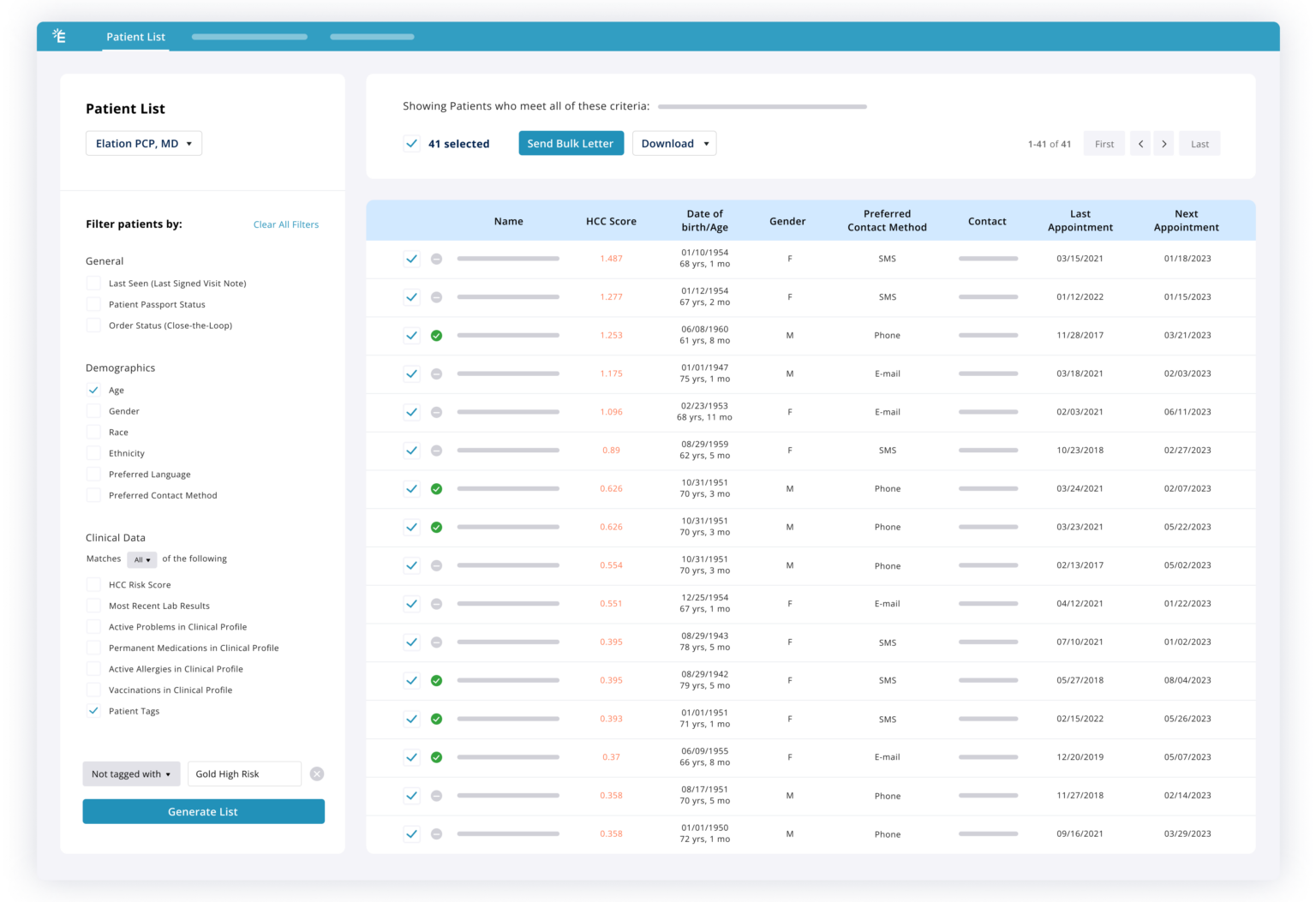Click inside the Gold High Risk tag field
This screenshot has height=902, width=1316.
point(243,774)
